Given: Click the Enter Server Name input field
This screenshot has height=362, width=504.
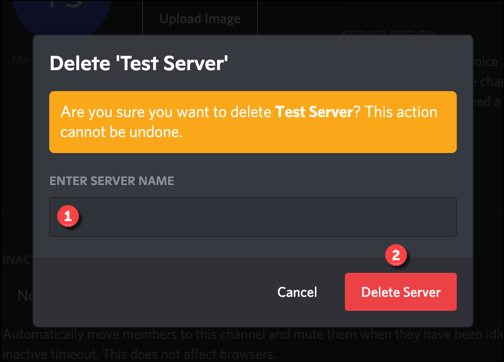Looking at the screenshot, I should [253, 217].
